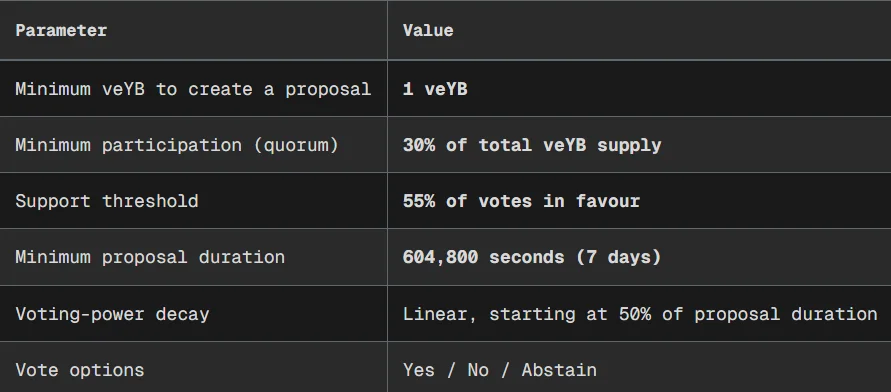The image size is (891, 392).
Task: Click the Value column header
Action: (x=428, y=30)
